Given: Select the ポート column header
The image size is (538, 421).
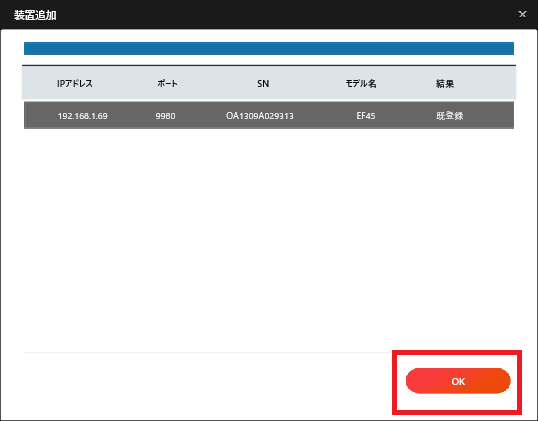Looking at the screenshot, I should (x=167, y=83).
